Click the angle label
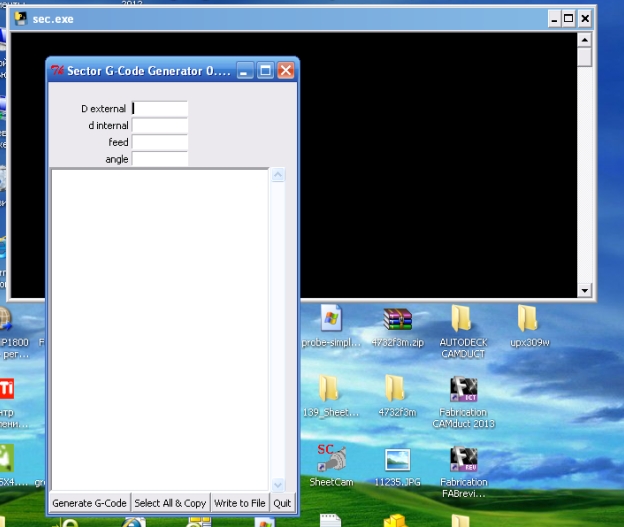 (117, 159)
